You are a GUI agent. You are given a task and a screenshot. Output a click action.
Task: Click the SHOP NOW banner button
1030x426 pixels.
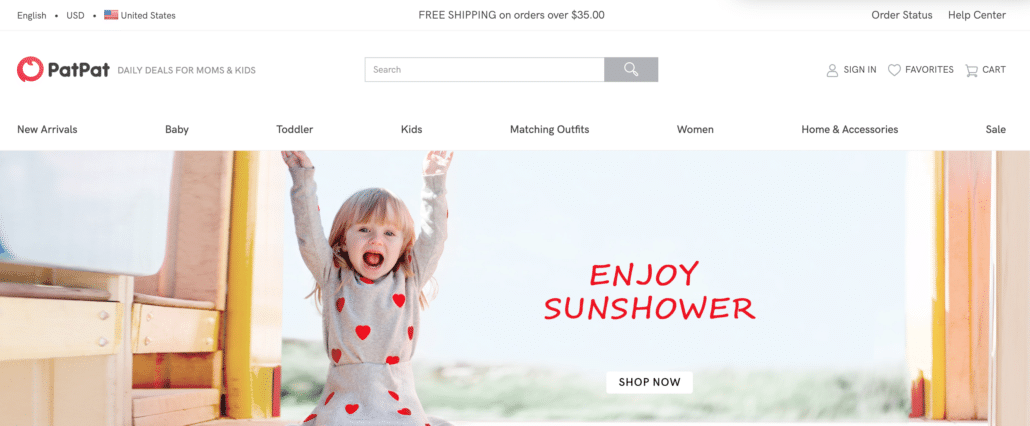[649, 382]
